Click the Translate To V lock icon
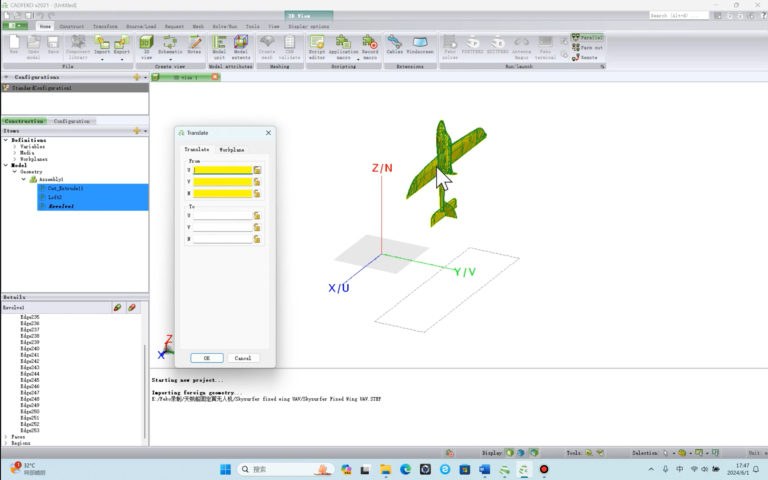Screen dimensions: 768x480 pos(257,227)
